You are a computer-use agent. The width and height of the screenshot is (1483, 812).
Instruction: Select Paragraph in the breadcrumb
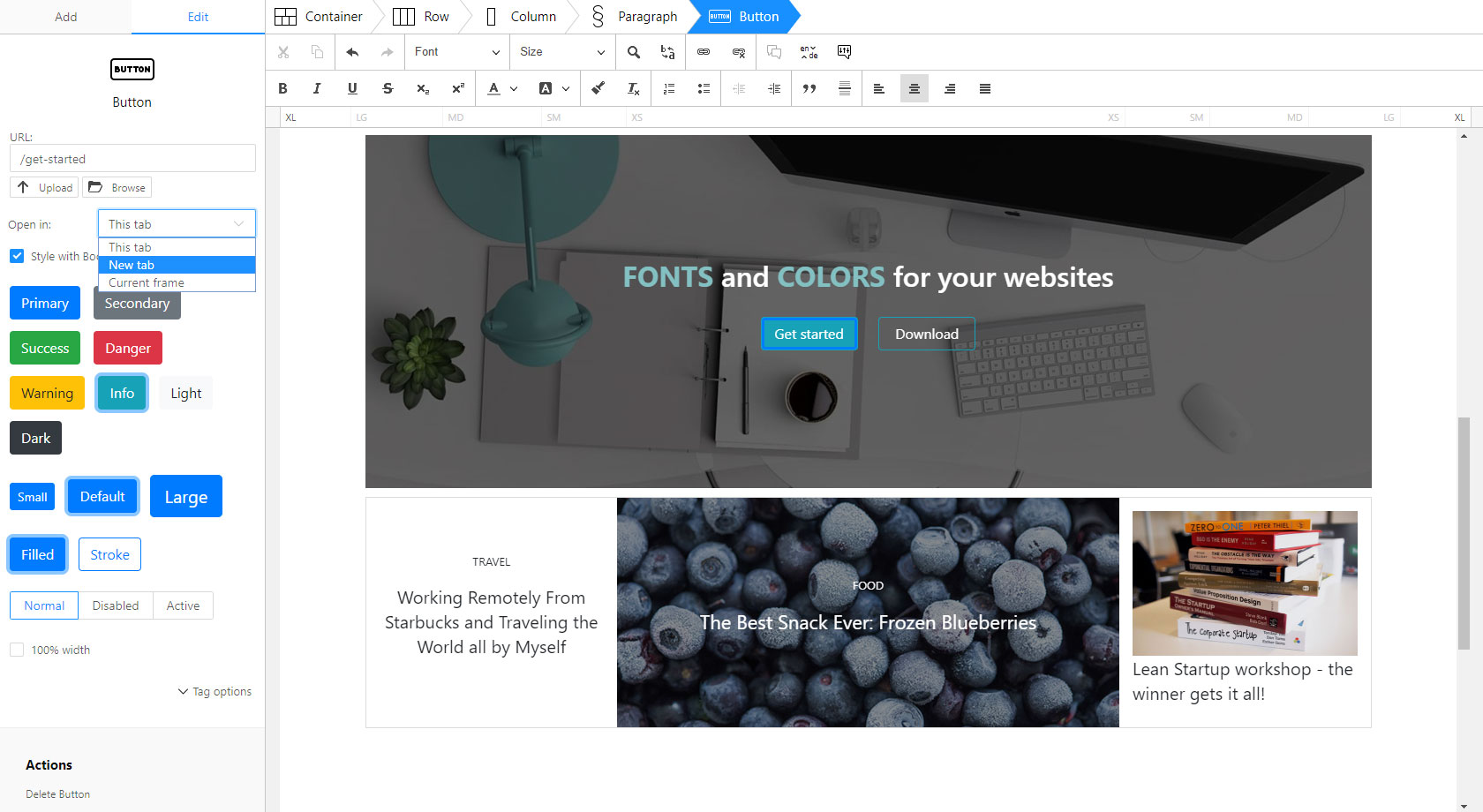635,17
